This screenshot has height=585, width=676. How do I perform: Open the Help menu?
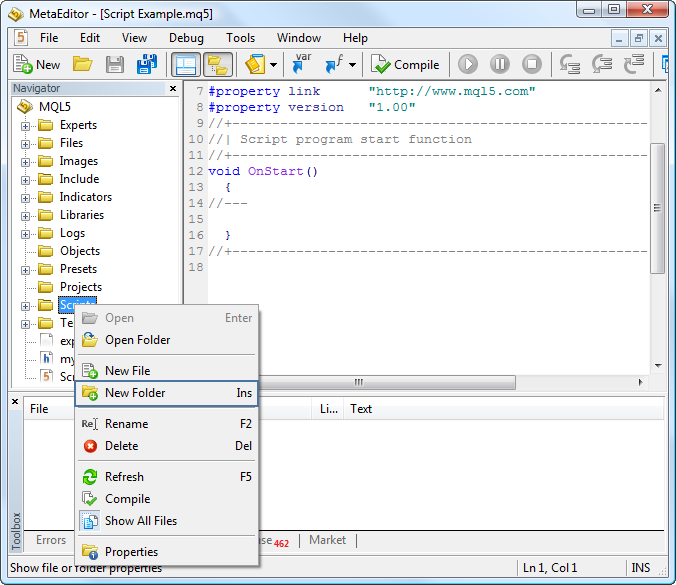[x=355, y=38]
